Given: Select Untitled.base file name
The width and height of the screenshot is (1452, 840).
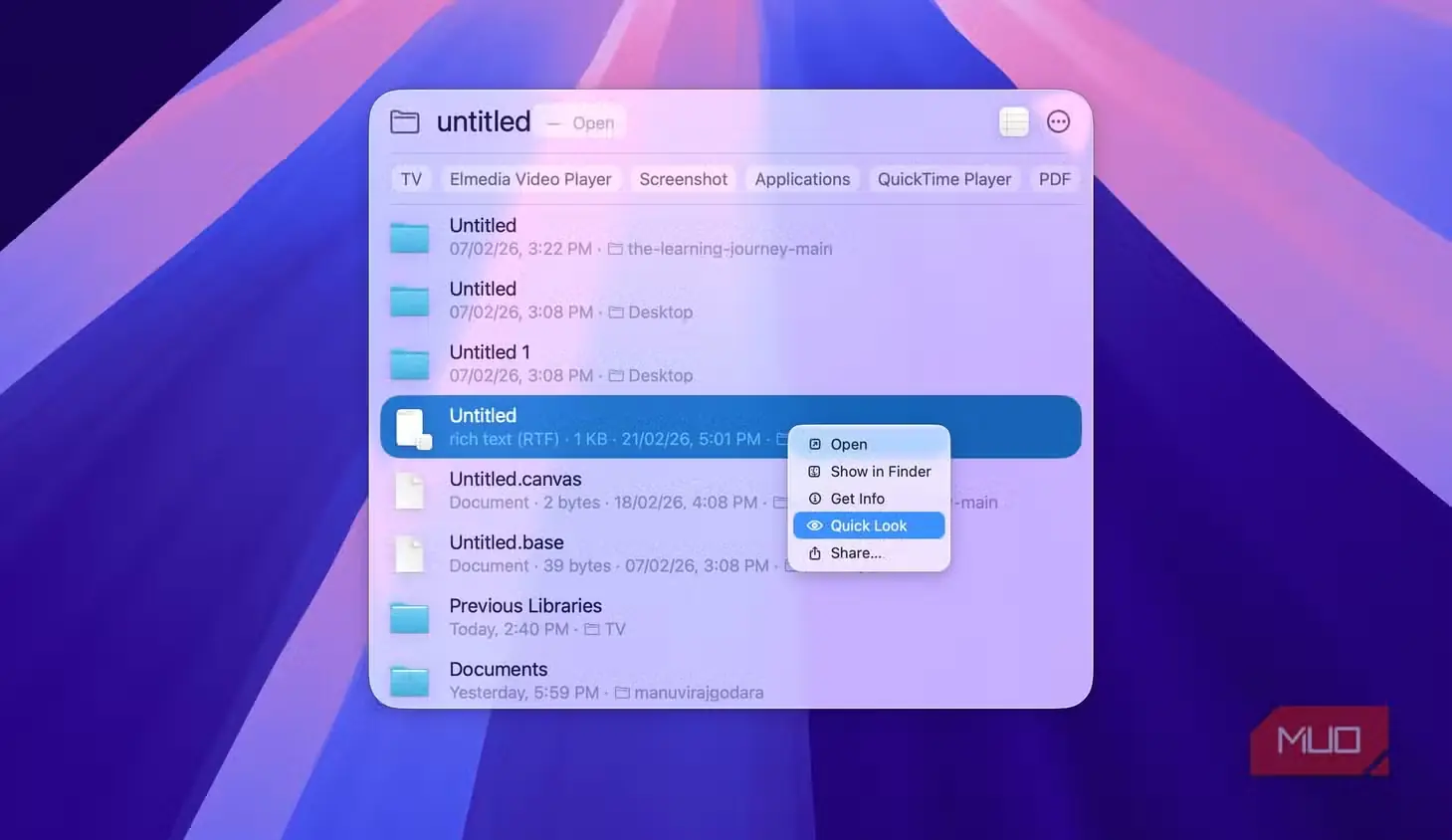Looking at the screenshot, I should pos(507,542).
